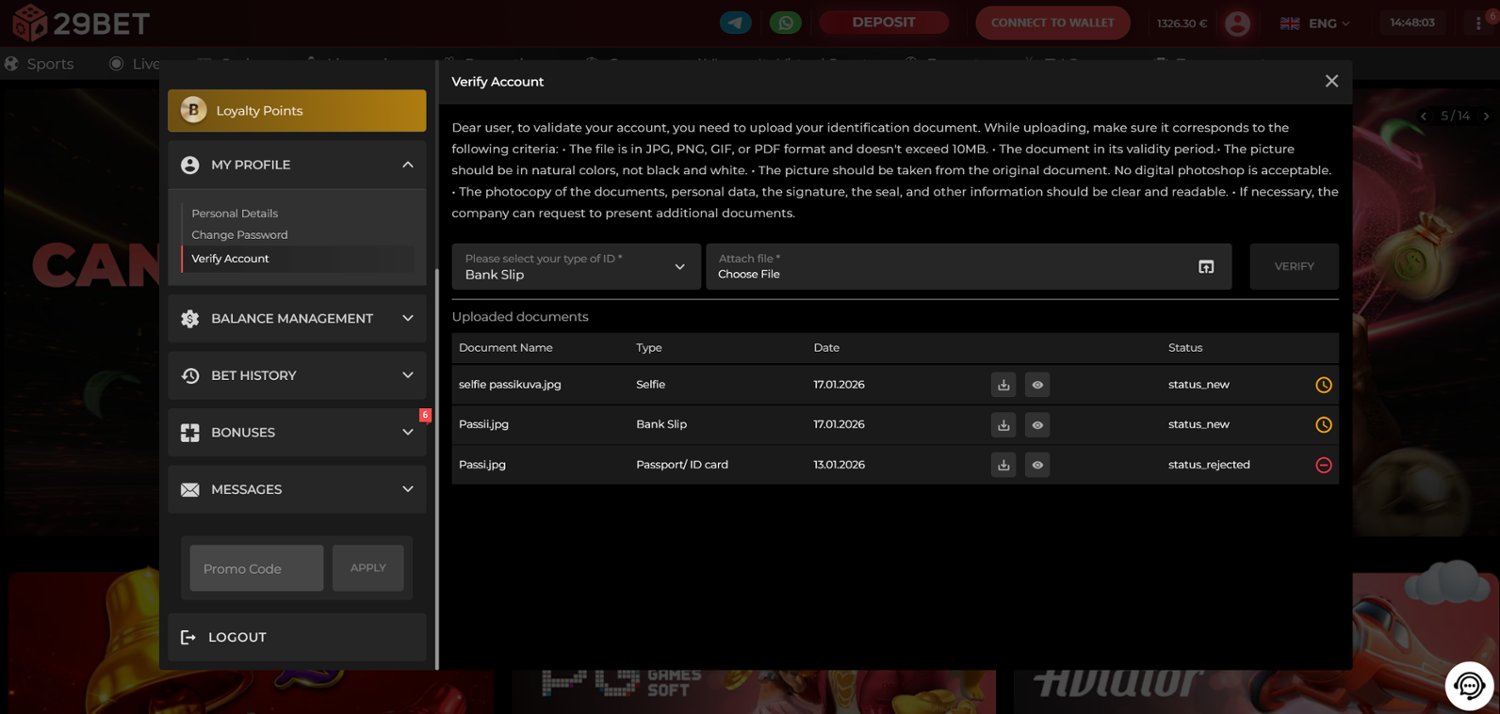The width and height of the screenshot is (1500, 714).
Task: Download the Passii.jpg bank slip file
Action: pos(1003,425)
